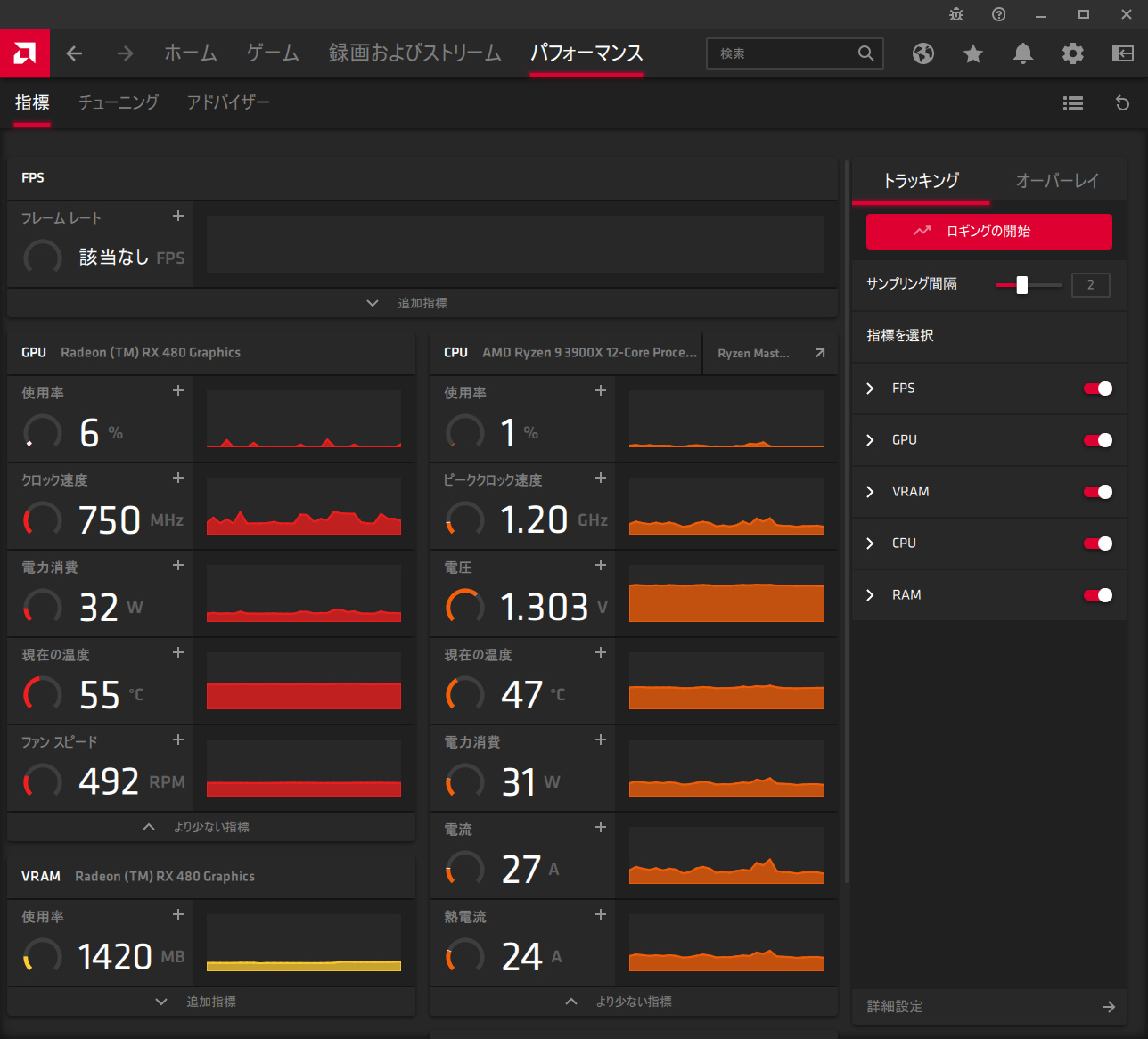Toggle RAM tracking switch
This screenshot has width=1148, height=1039.
tap(1098, 595)
